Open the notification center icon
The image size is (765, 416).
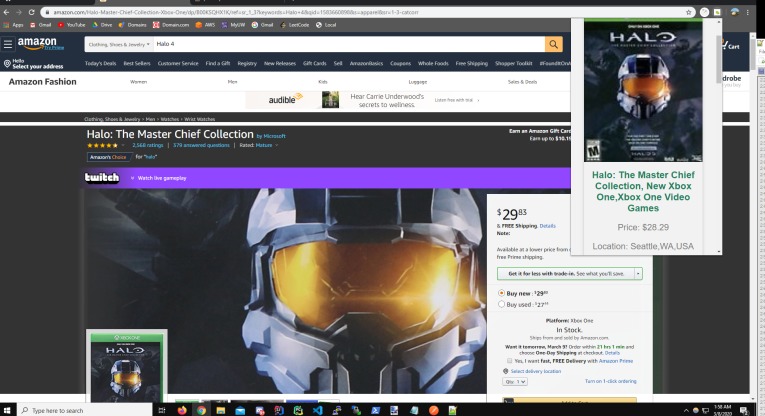pos(744,410)
